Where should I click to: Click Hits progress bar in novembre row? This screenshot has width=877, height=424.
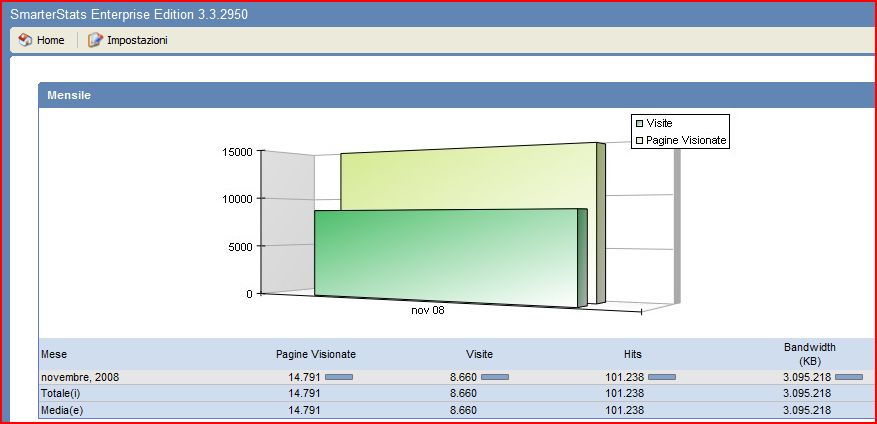[x=662, y=377]
